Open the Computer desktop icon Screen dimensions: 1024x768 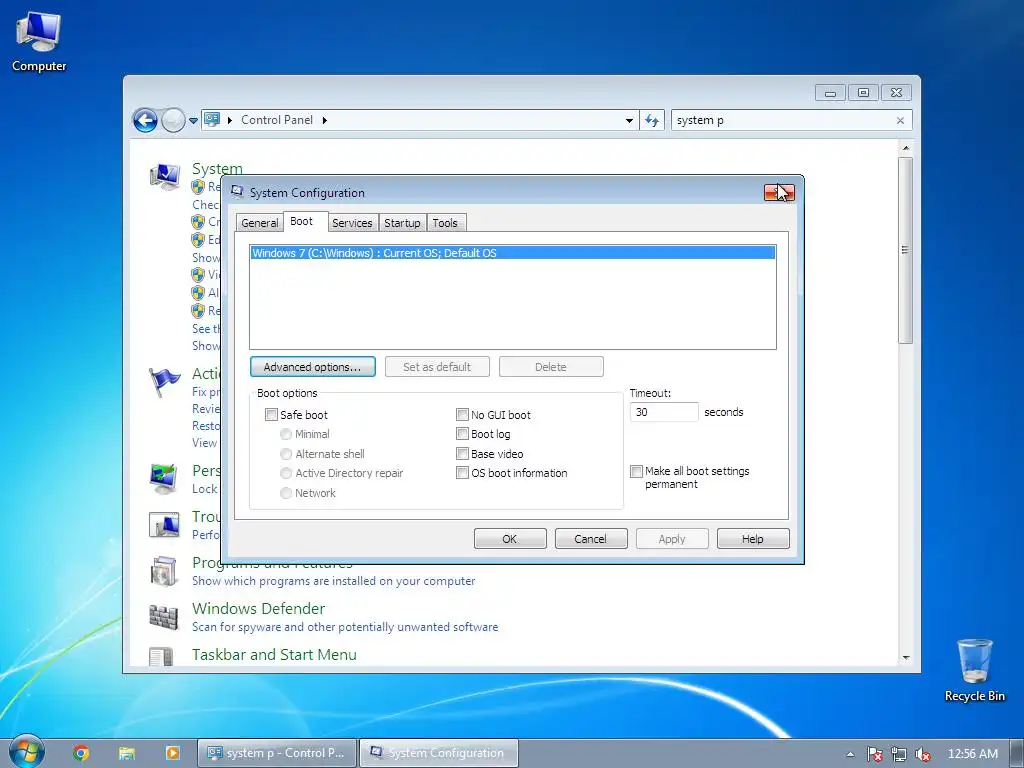tap(39, 40)
